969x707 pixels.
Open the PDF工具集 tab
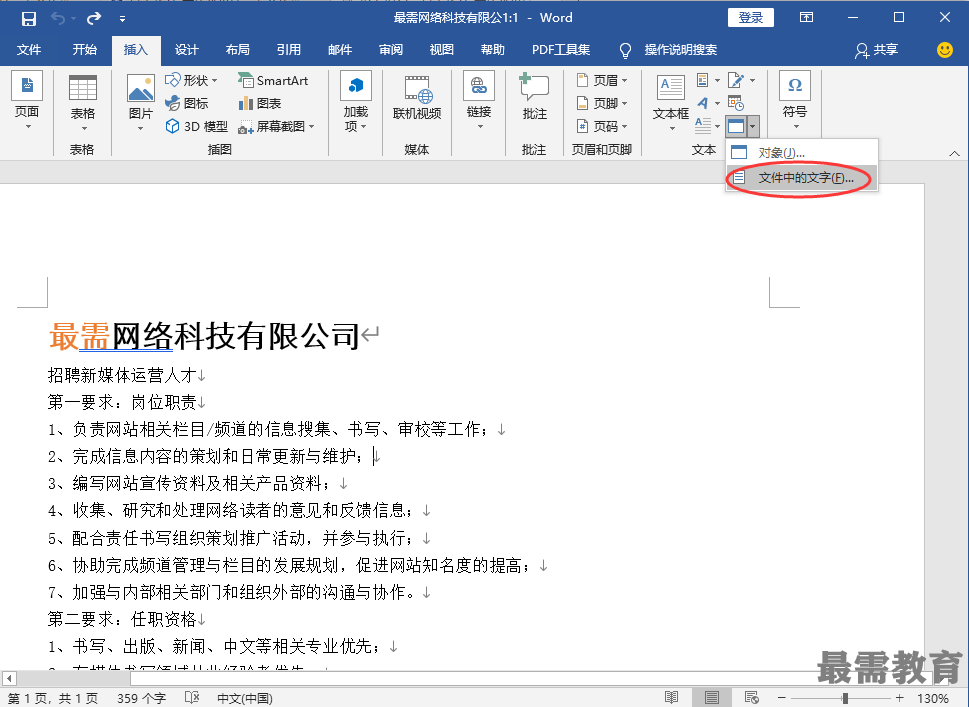[x=561, y=50]
